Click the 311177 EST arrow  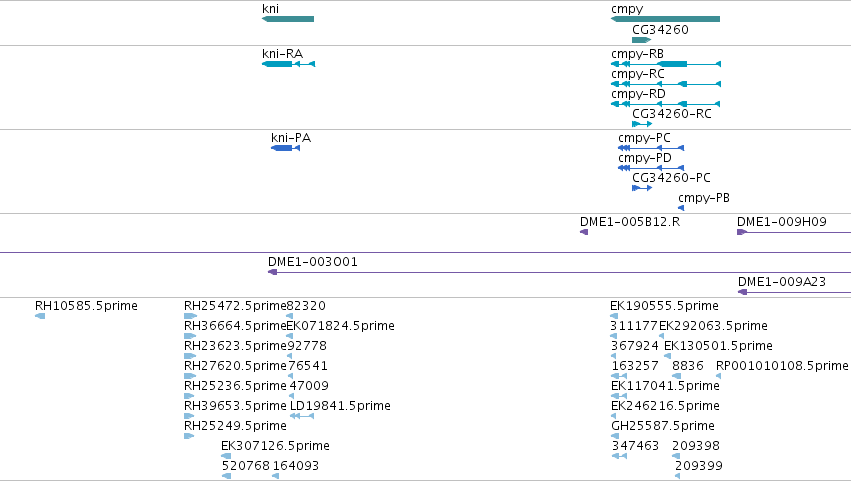pyautogui.click(x=613, y=336)
